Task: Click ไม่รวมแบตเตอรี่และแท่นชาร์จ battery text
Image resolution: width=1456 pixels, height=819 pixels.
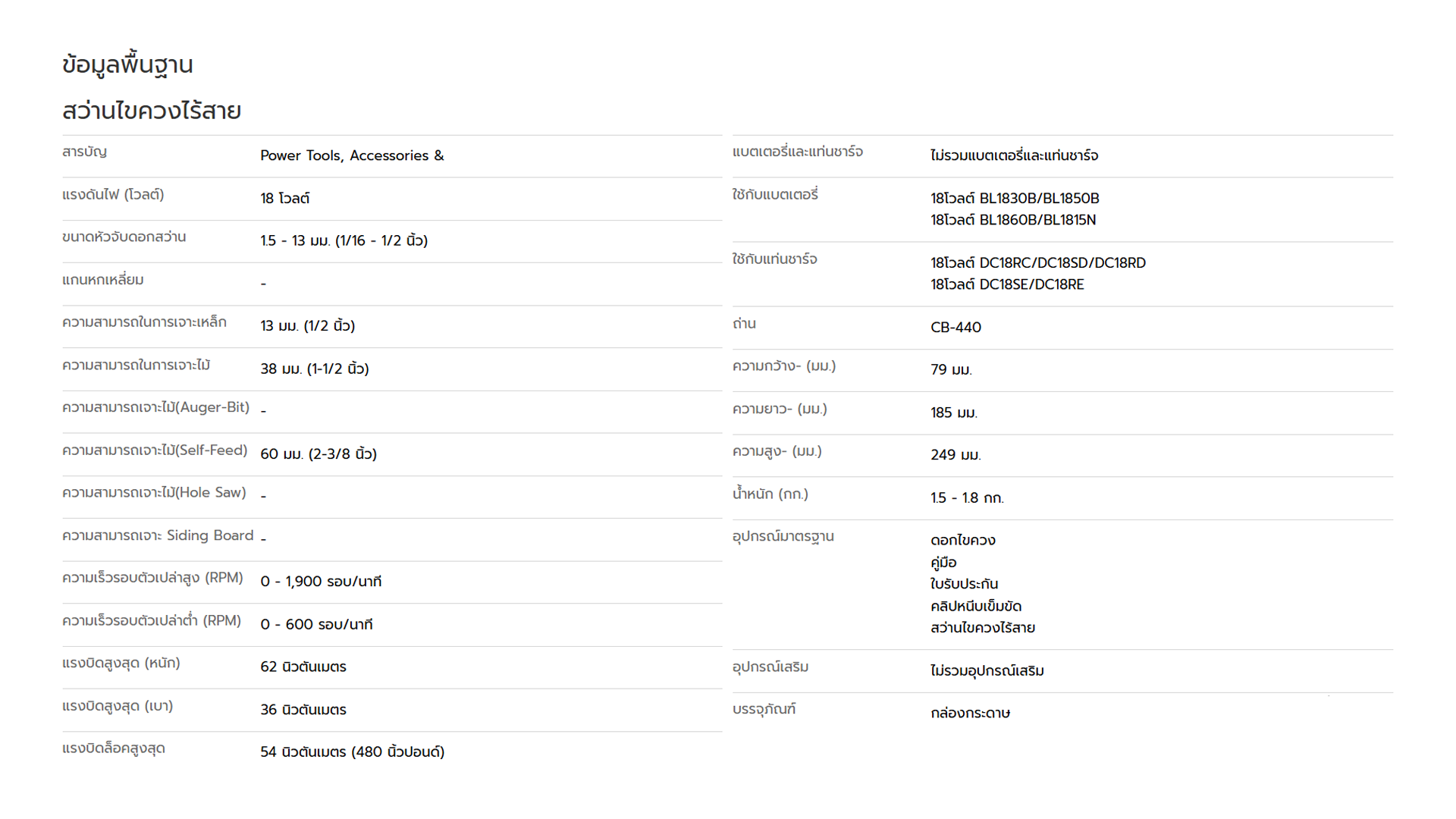Action: 1014,155
